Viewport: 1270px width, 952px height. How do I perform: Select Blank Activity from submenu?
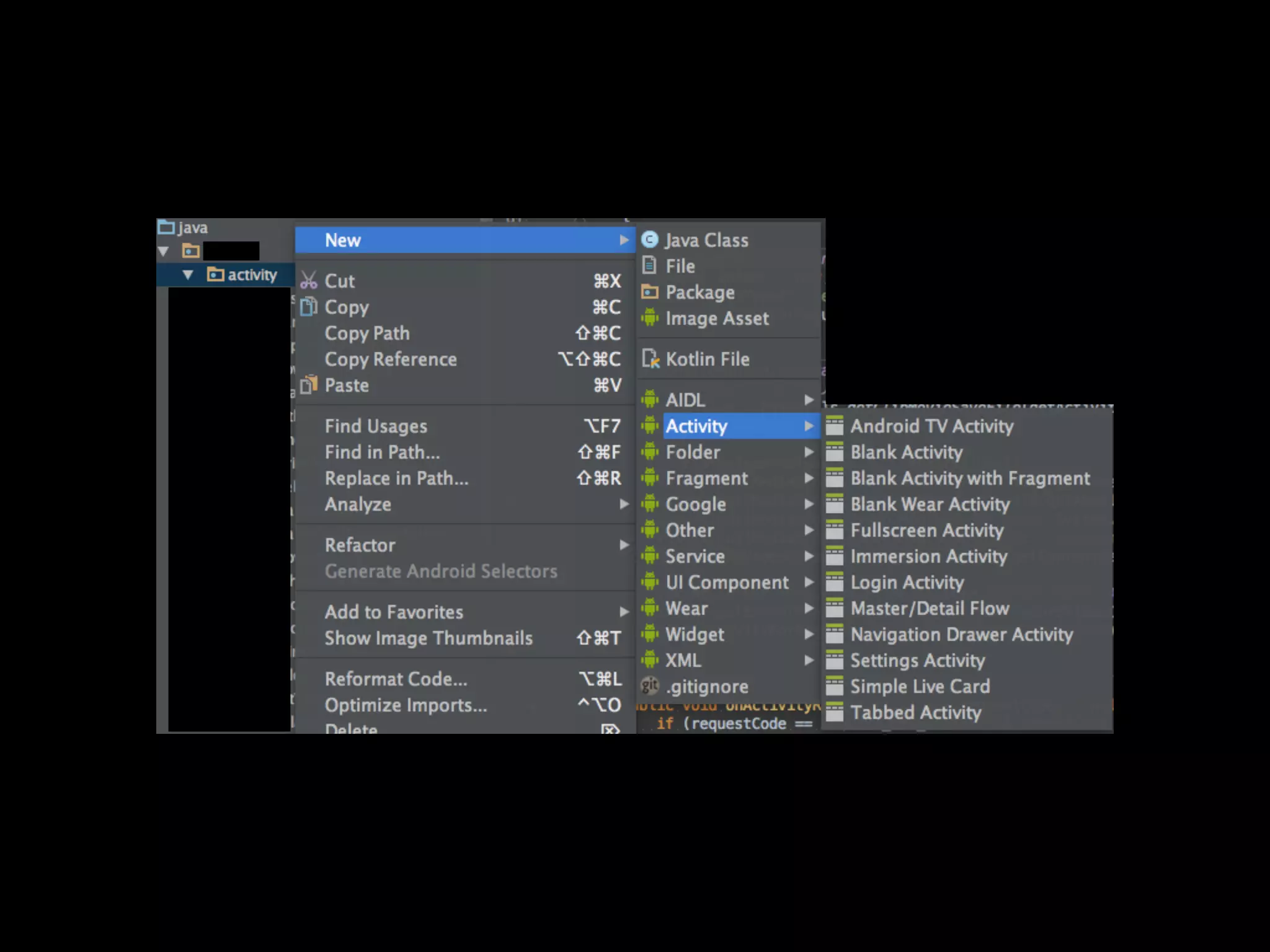906,452
